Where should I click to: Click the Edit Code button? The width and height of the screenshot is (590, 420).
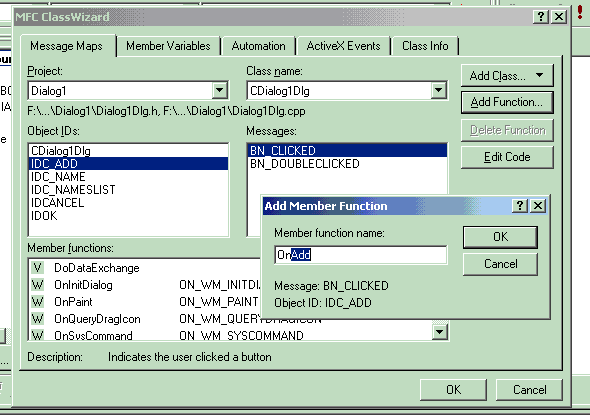click(507, 157)
